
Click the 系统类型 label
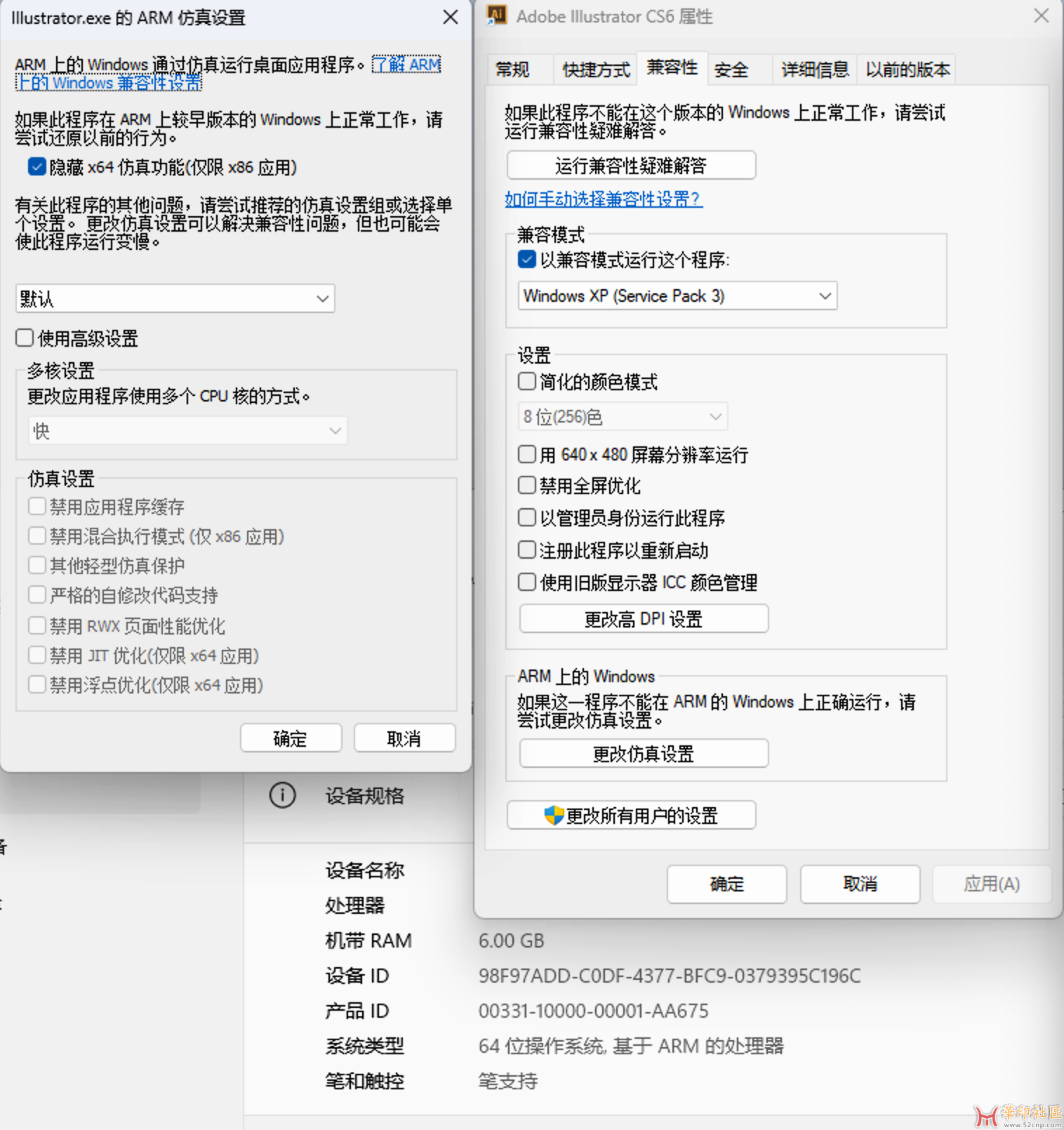[364, 1046]
